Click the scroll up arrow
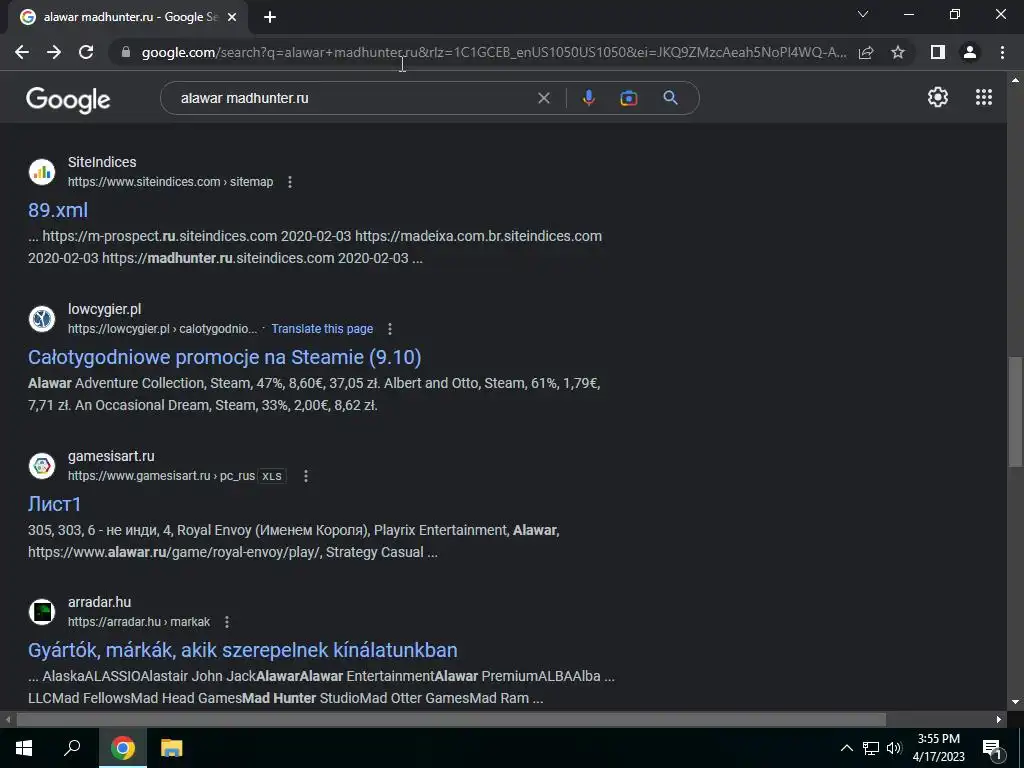This screenshot has width=1024, height=768. pyautogui.click(x=1015, y=80)
